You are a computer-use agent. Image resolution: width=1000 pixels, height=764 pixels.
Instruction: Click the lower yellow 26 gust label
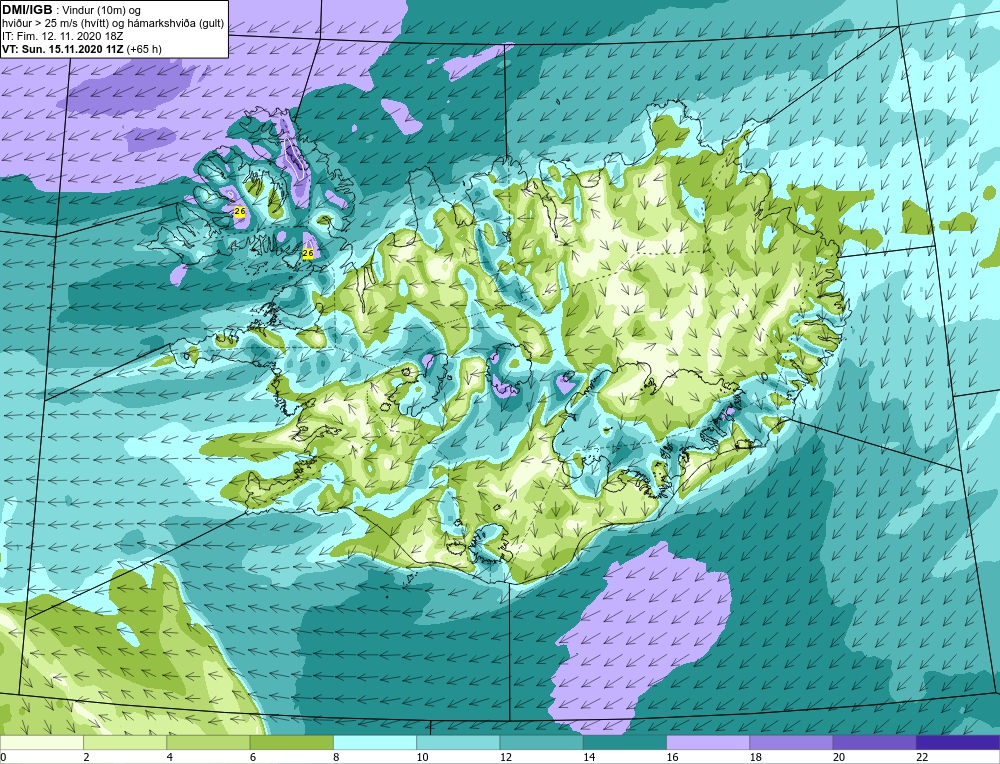308,253
